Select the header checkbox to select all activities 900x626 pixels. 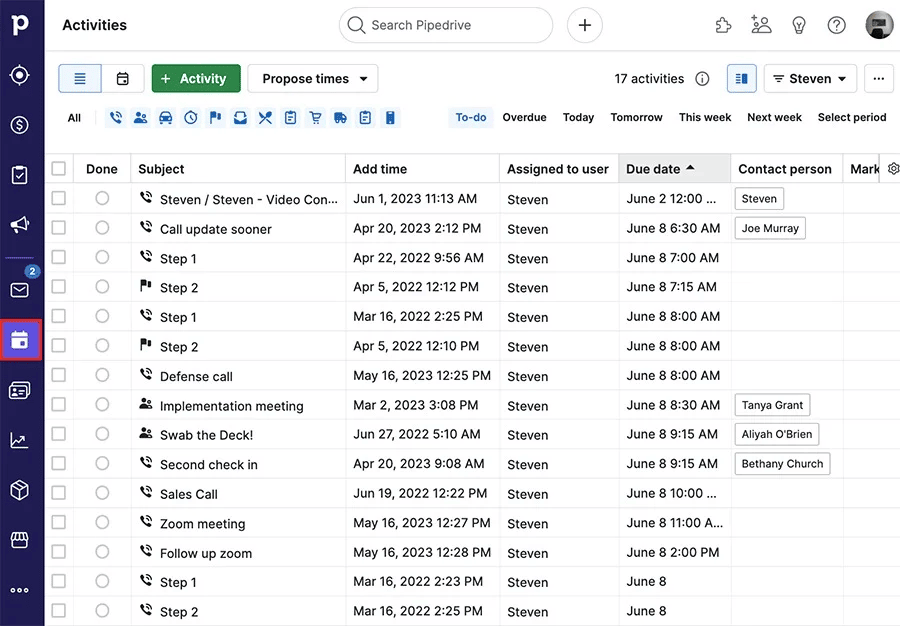pos(57,169)
